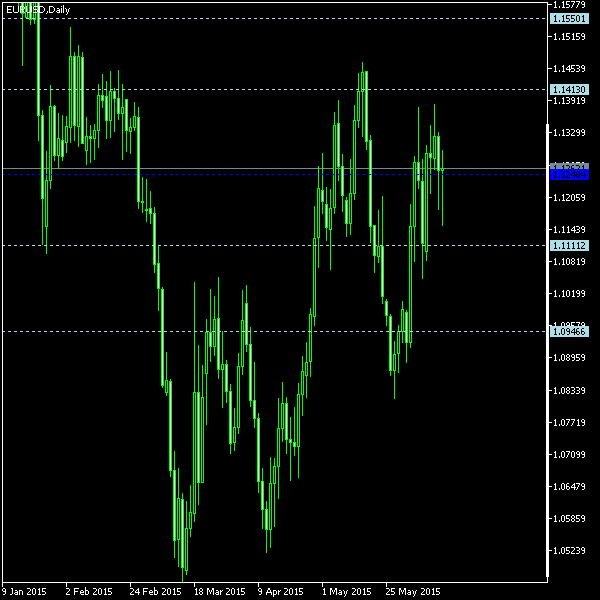Click the 2 Feb 2015 date label
This screenshot has height=600, width=600.
pyautogui.click(x=89, y=592)
